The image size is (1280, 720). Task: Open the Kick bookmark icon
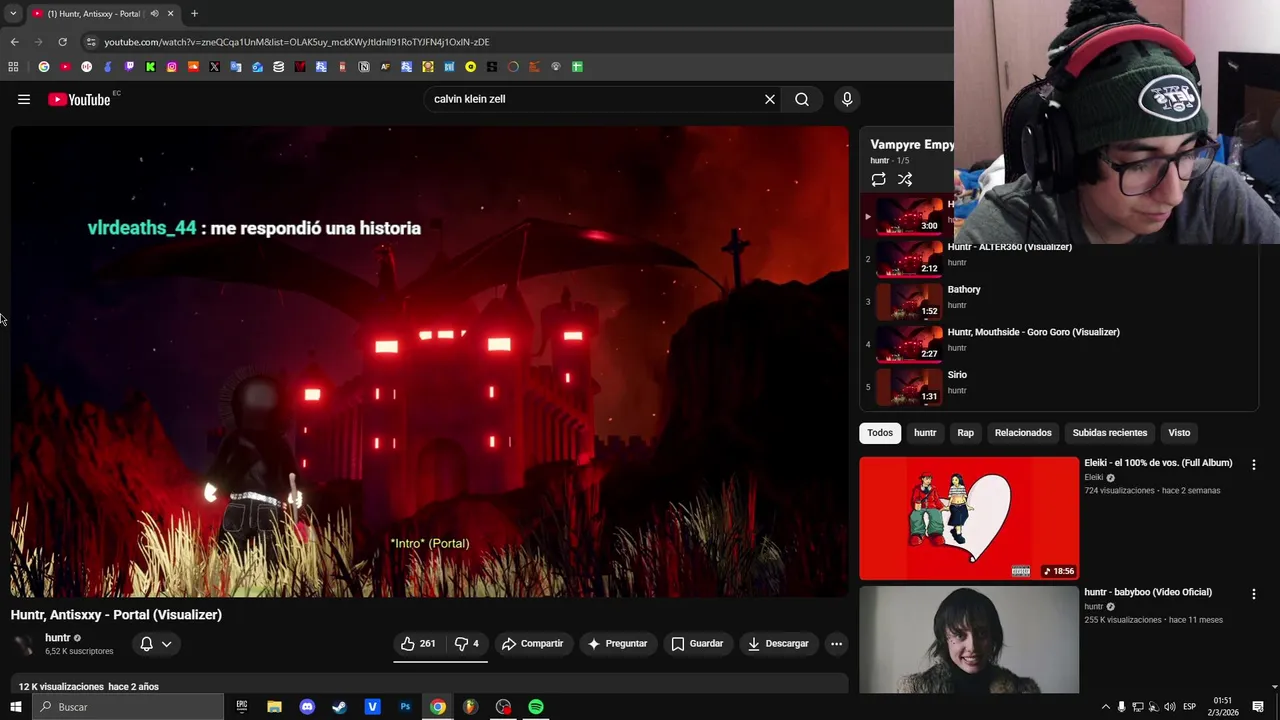pyautogui.click(x=150, y=67)
